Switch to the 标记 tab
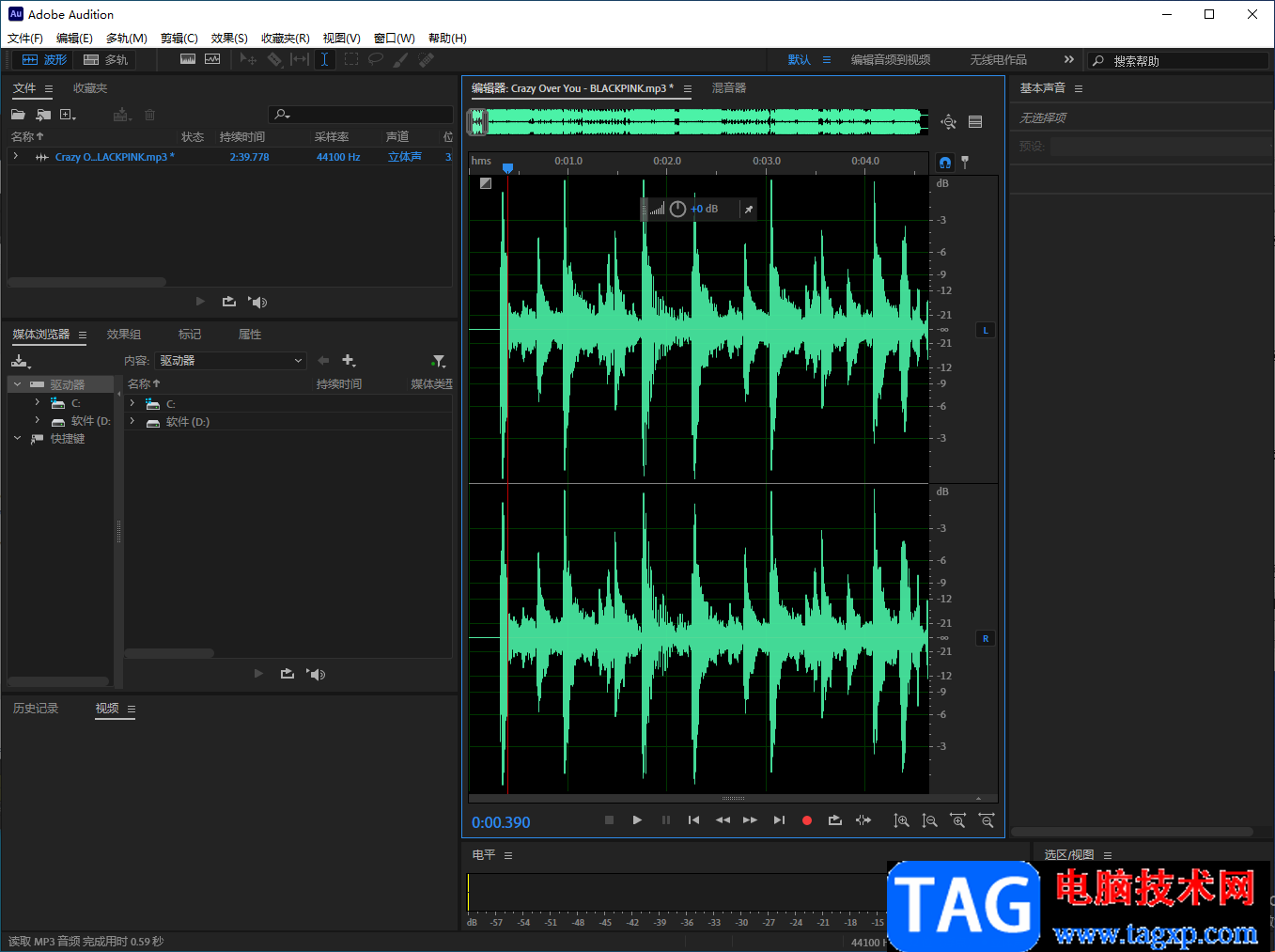 tap(190, 335)
